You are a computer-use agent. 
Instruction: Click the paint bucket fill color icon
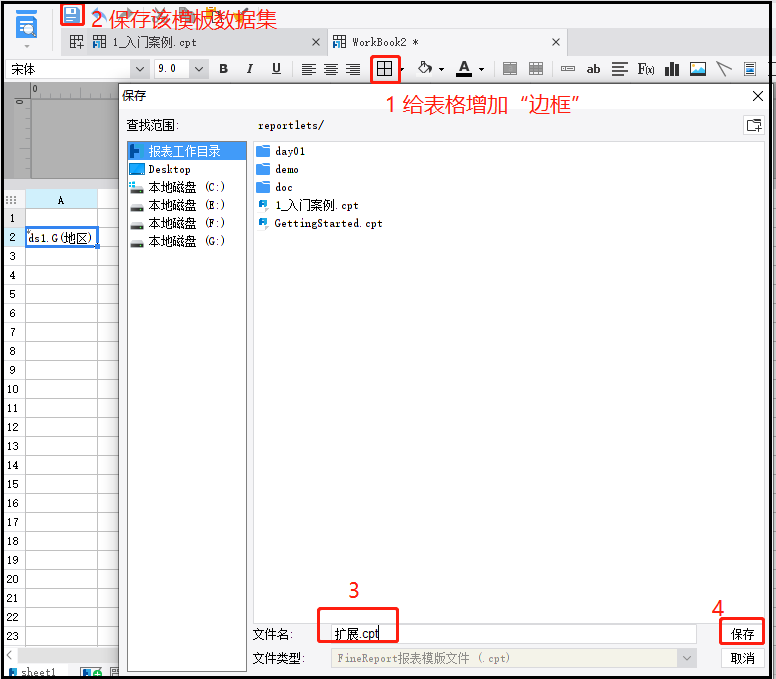(x=425, y=68)
